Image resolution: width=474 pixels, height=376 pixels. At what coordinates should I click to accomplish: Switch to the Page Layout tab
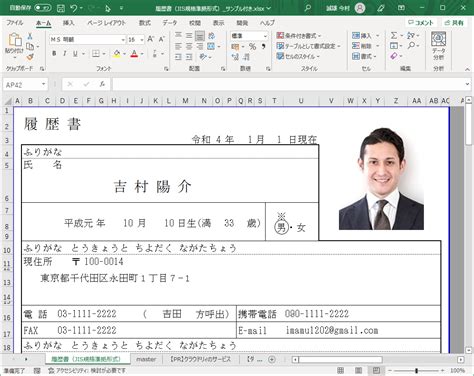coord(106,23)
